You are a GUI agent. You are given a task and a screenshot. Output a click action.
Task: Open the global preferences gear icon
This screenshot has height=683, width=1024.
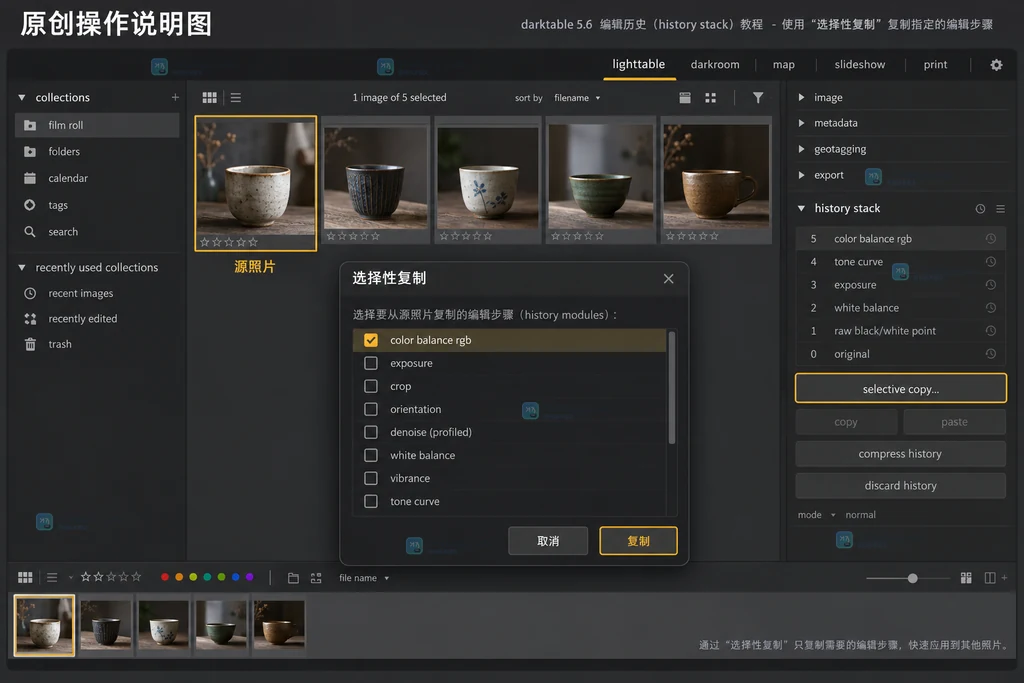996,65
